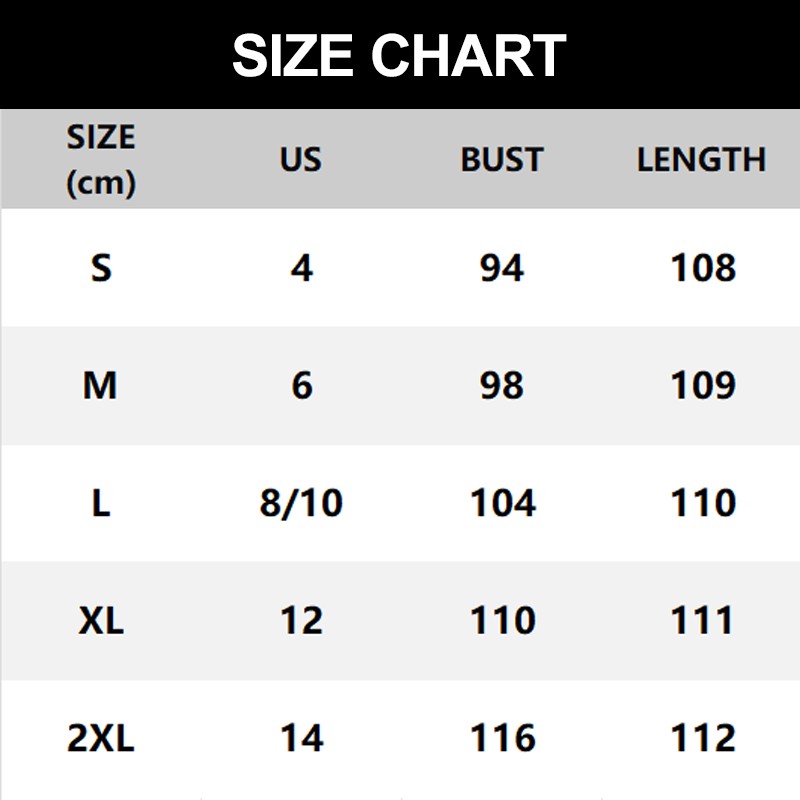
Task: Select the BUST column header
Action: [501, 159]
